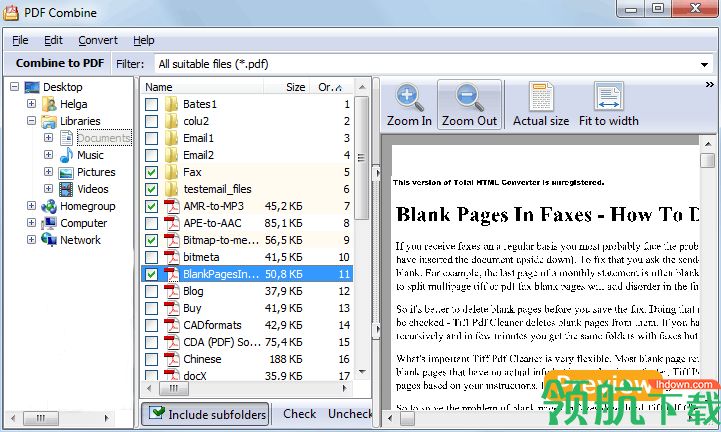Collapse the Libraries tree node
The width and height of the screenshot is (721, 432).
click(31, 121)
